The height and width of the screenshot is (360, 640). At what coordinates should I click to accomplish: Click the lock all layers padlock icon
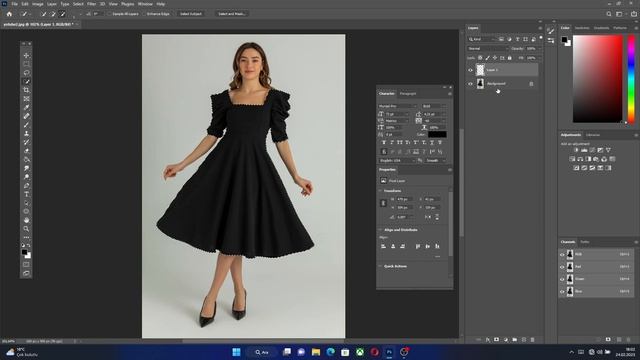[509, 58]
